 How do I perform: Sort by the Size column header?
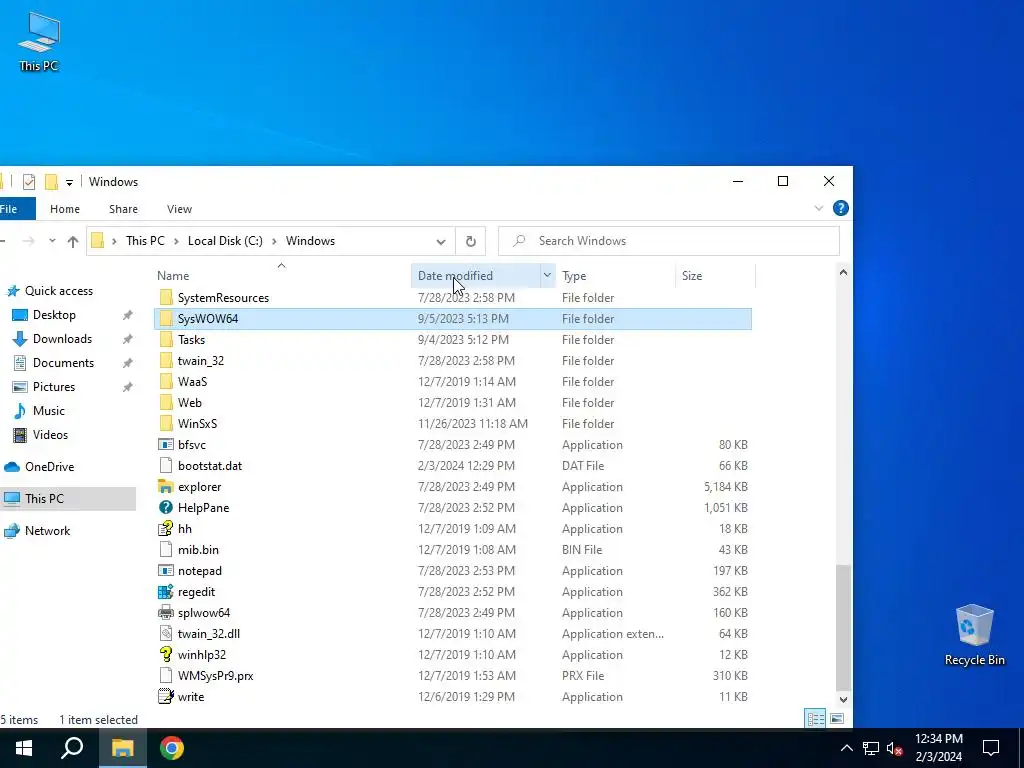(692, 276)
